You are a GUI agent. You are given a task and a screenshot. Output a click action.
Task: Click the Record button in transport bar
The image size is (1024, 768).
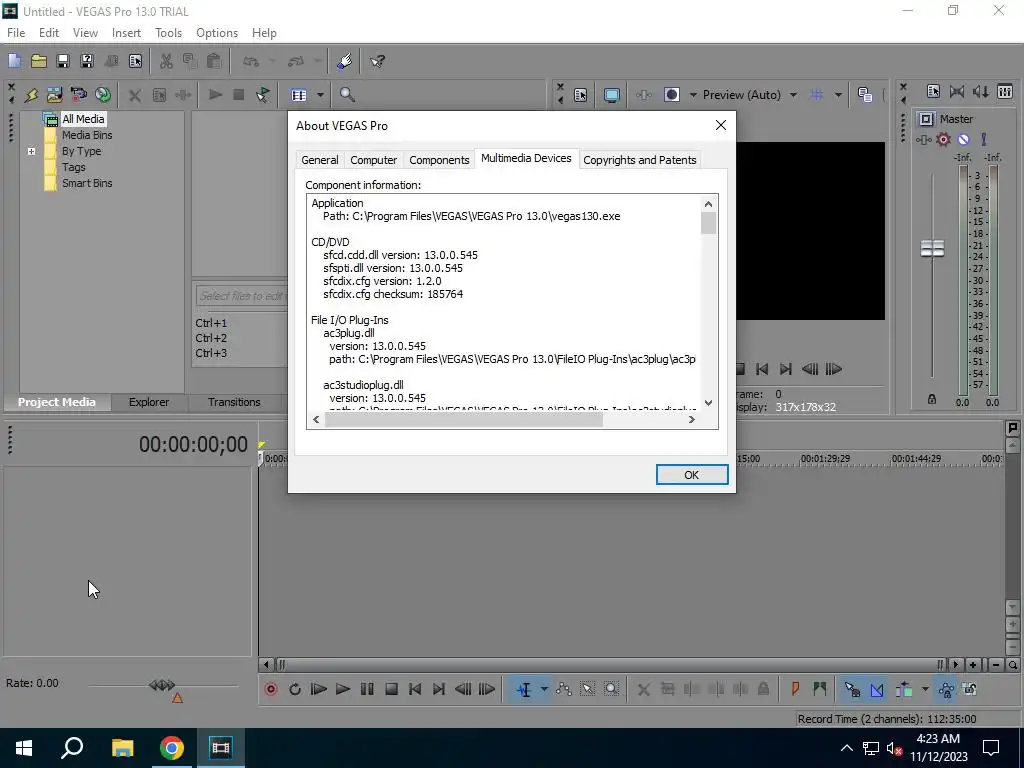tap(271, 689)
